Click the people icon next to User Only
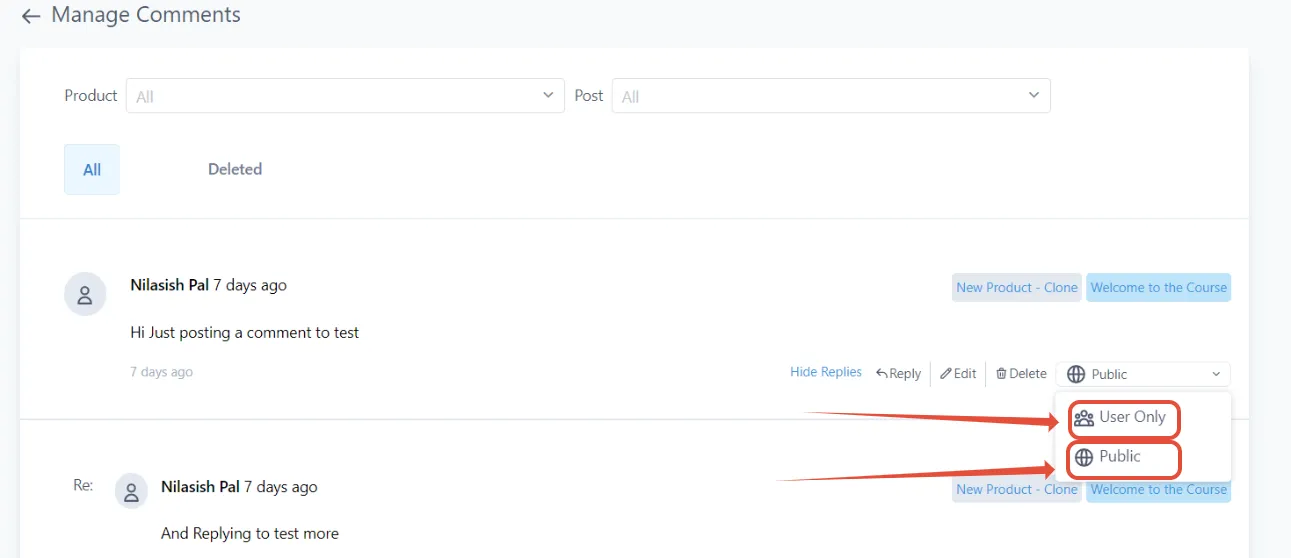 click(1084, 418)
